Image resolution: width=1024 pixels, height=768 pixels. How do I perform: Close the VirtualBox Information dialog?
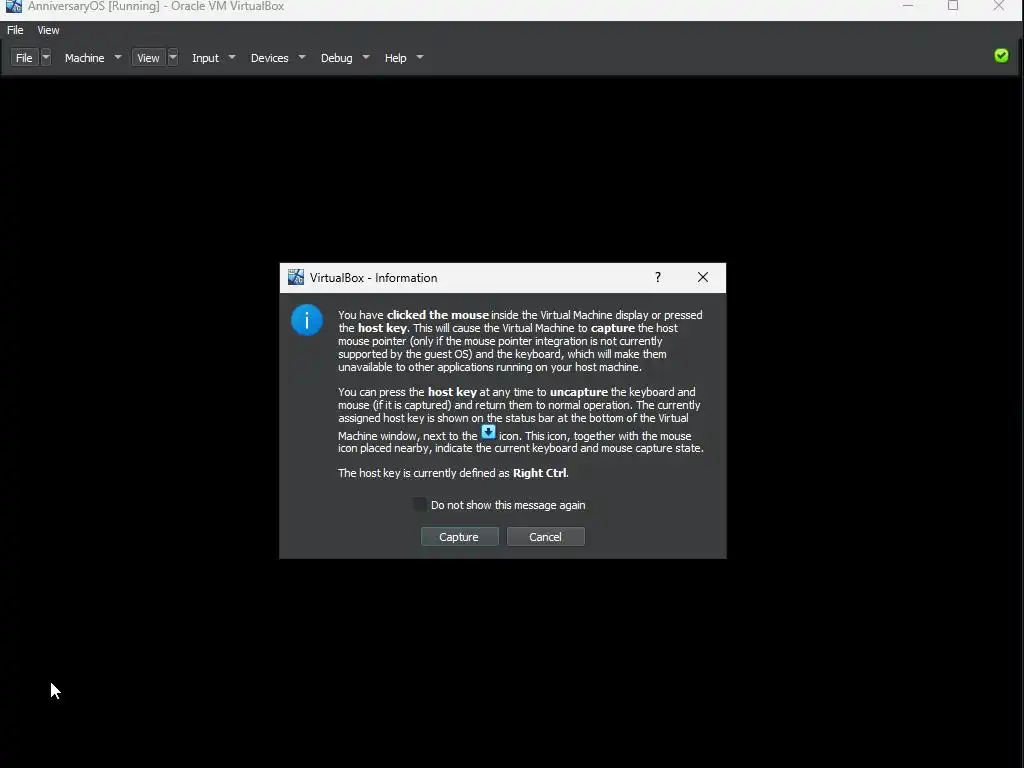pyautogui.click(x=703, y=277)
